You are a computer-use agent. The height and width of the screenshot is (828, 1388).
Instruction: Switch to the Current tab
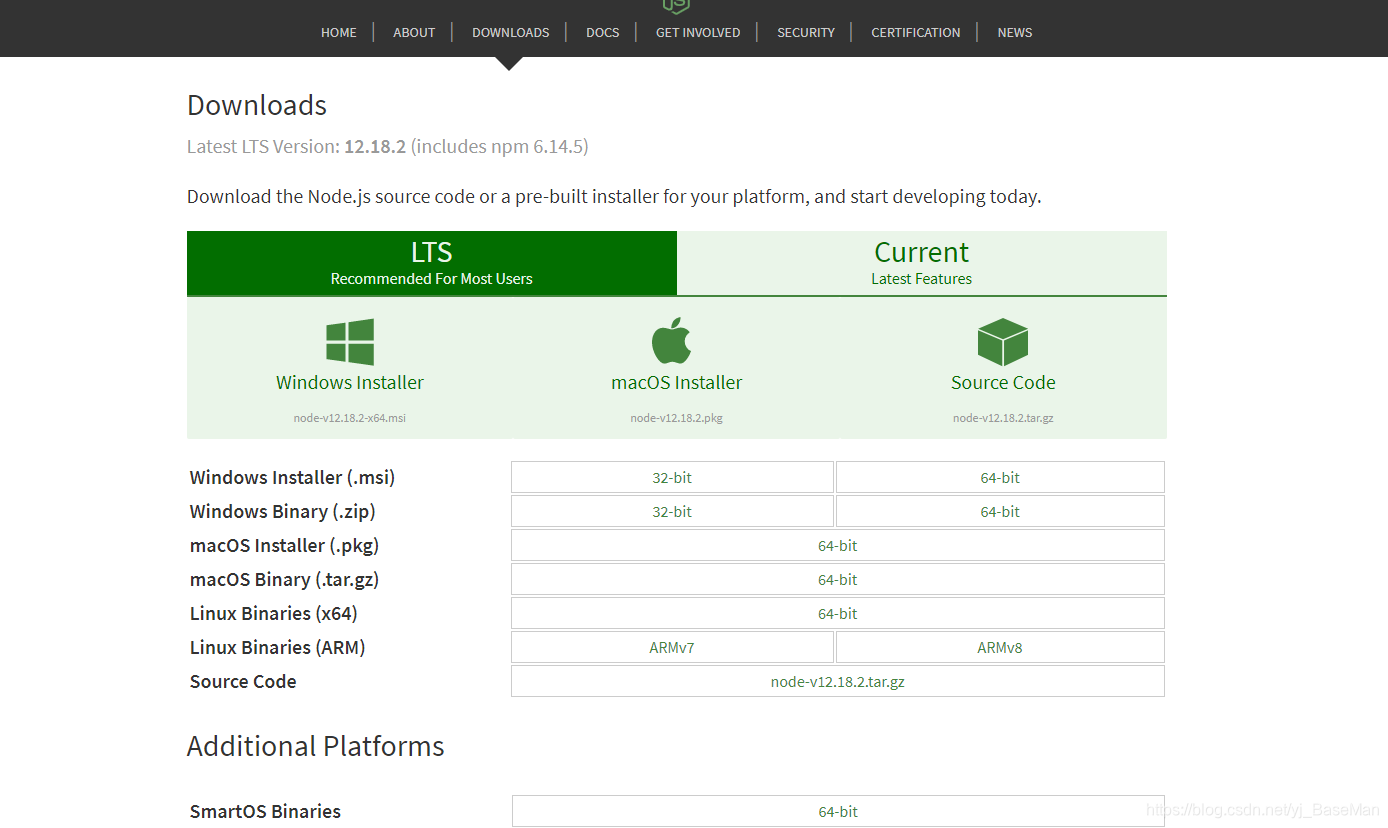[x=922, y=263]
